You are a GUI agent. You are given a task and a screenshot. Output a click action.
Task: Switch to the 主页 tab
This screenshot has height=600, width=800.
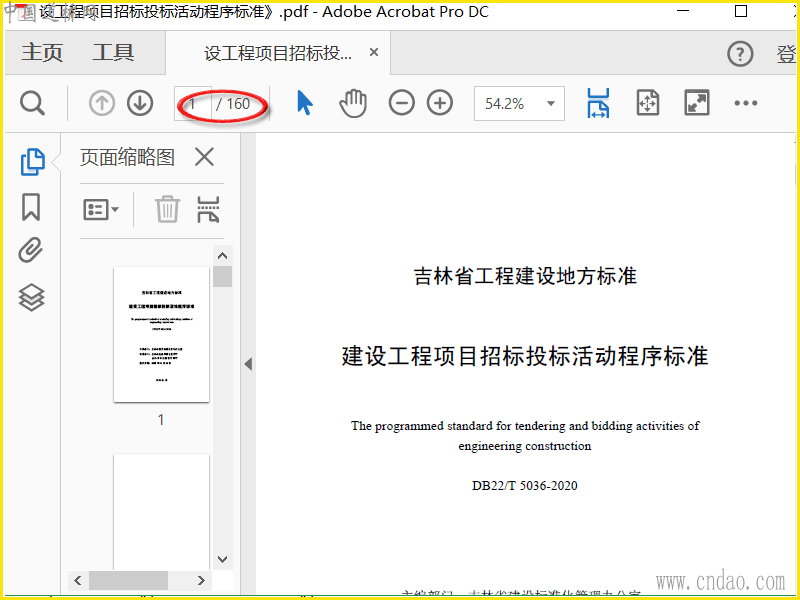(42, 53)
